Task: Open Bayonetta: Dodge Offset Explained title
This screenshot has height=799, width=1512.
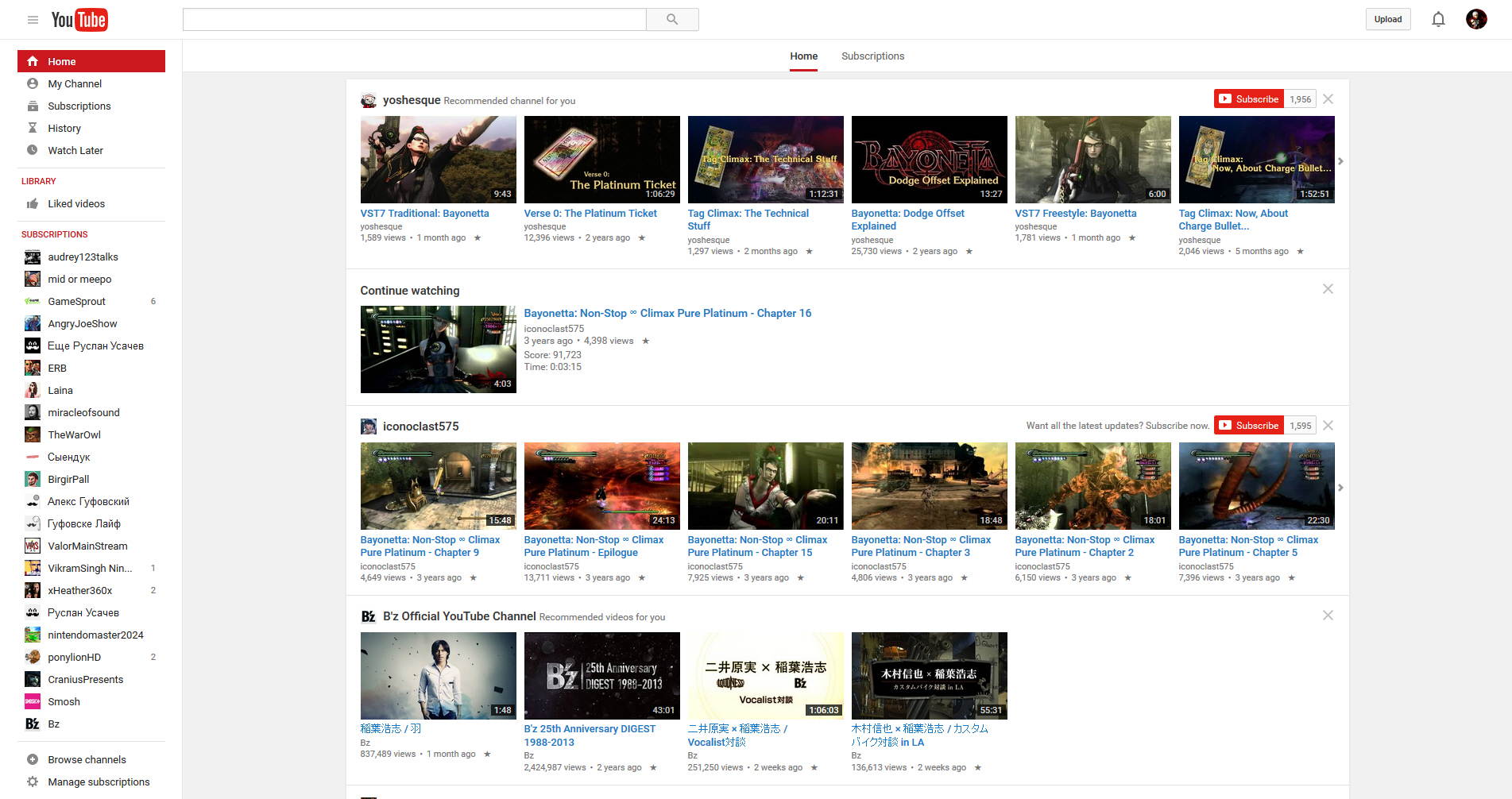Action: pyautogui.click(x=908, y=219)
